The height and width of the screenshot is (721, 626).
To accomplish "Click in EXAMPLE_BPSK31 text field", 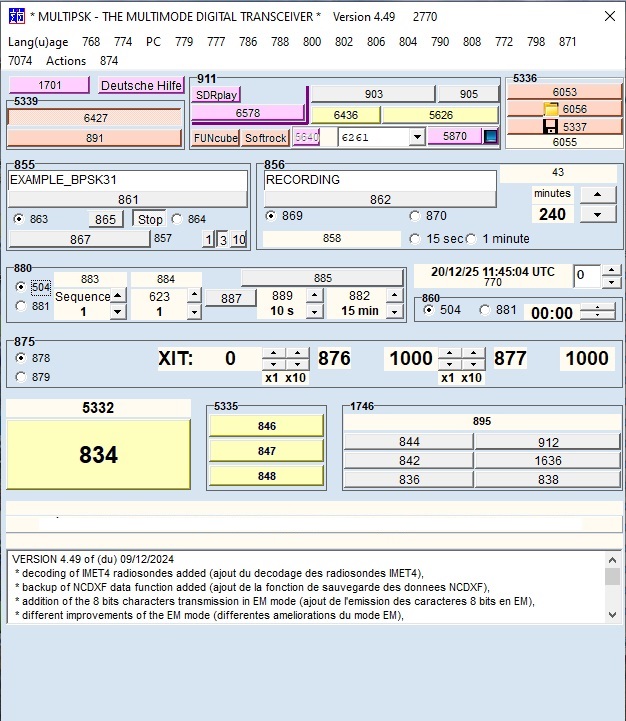I will (x=128, y=180).
